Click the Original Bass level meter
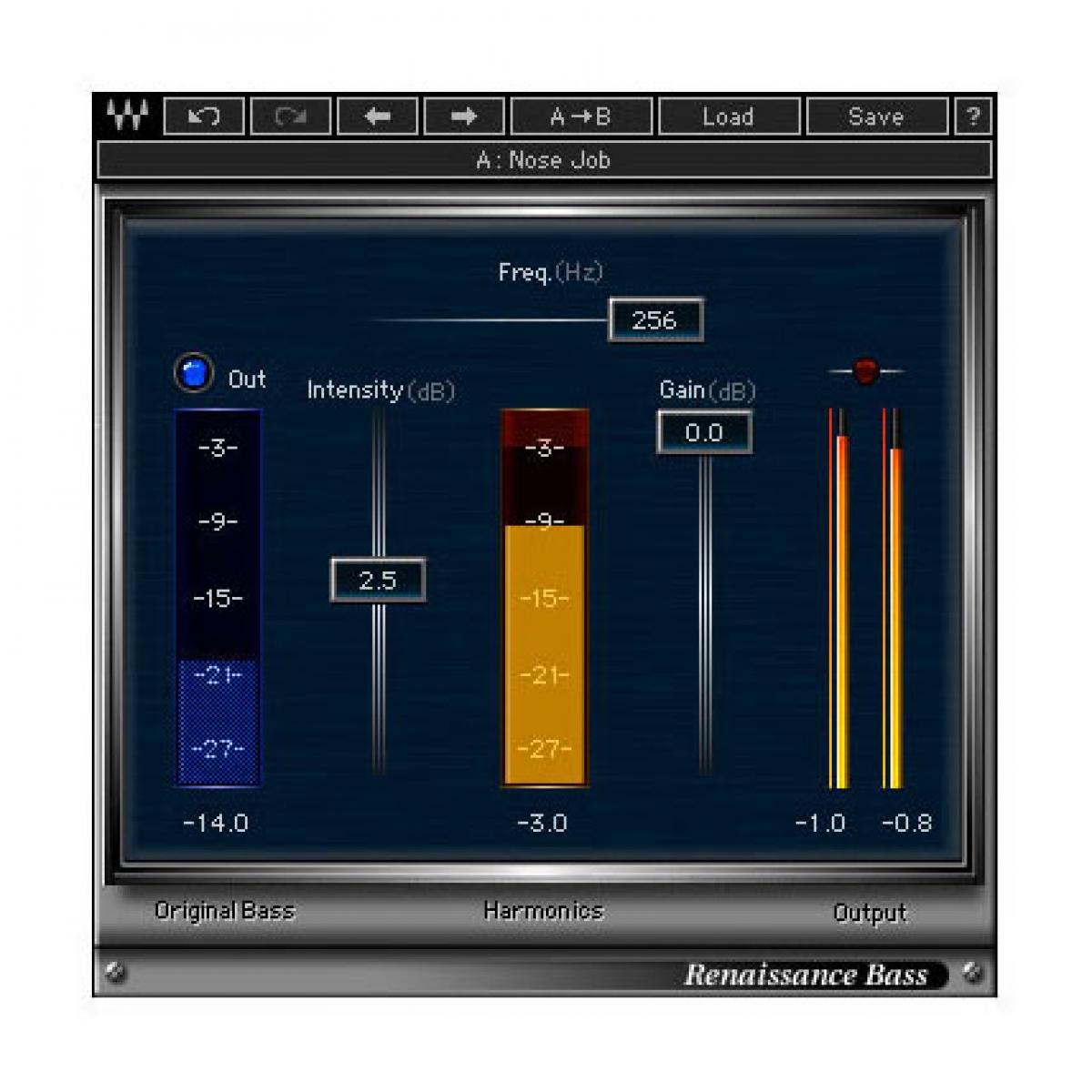The width and height of the screenshot is (1092, 1092). point(218,598)
